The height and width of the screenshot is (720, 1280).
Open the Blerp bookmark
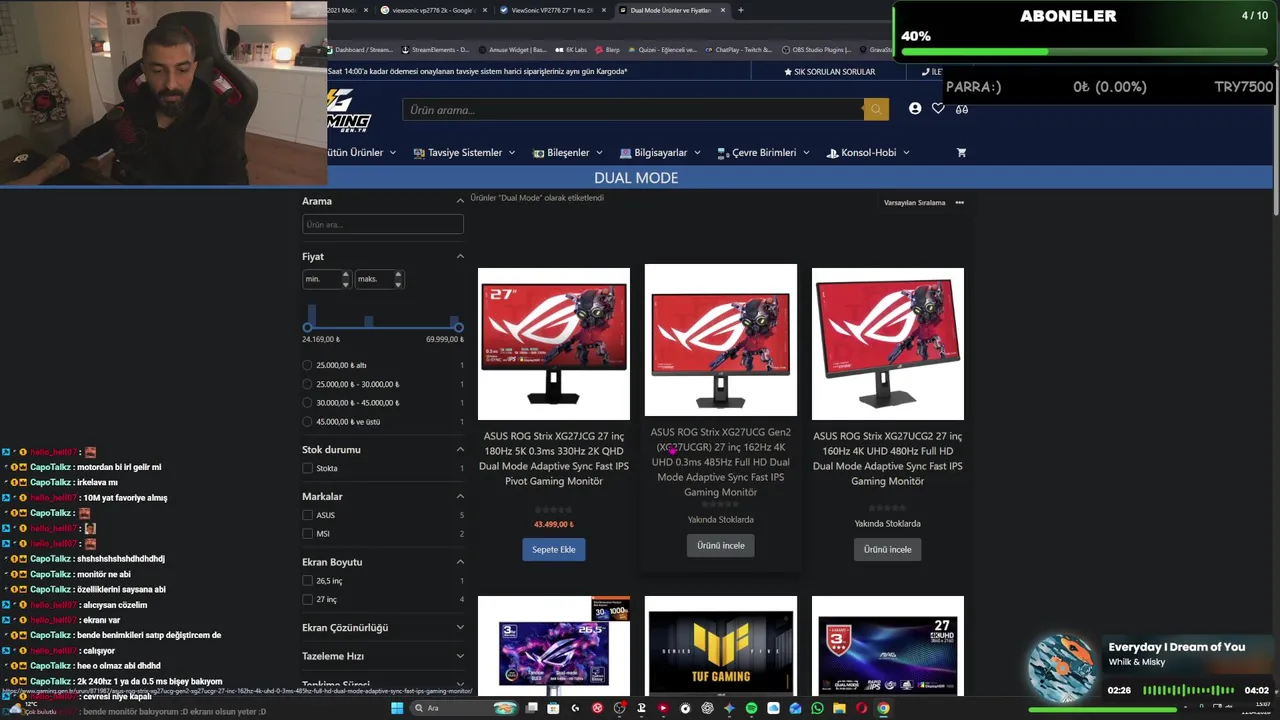607,49
